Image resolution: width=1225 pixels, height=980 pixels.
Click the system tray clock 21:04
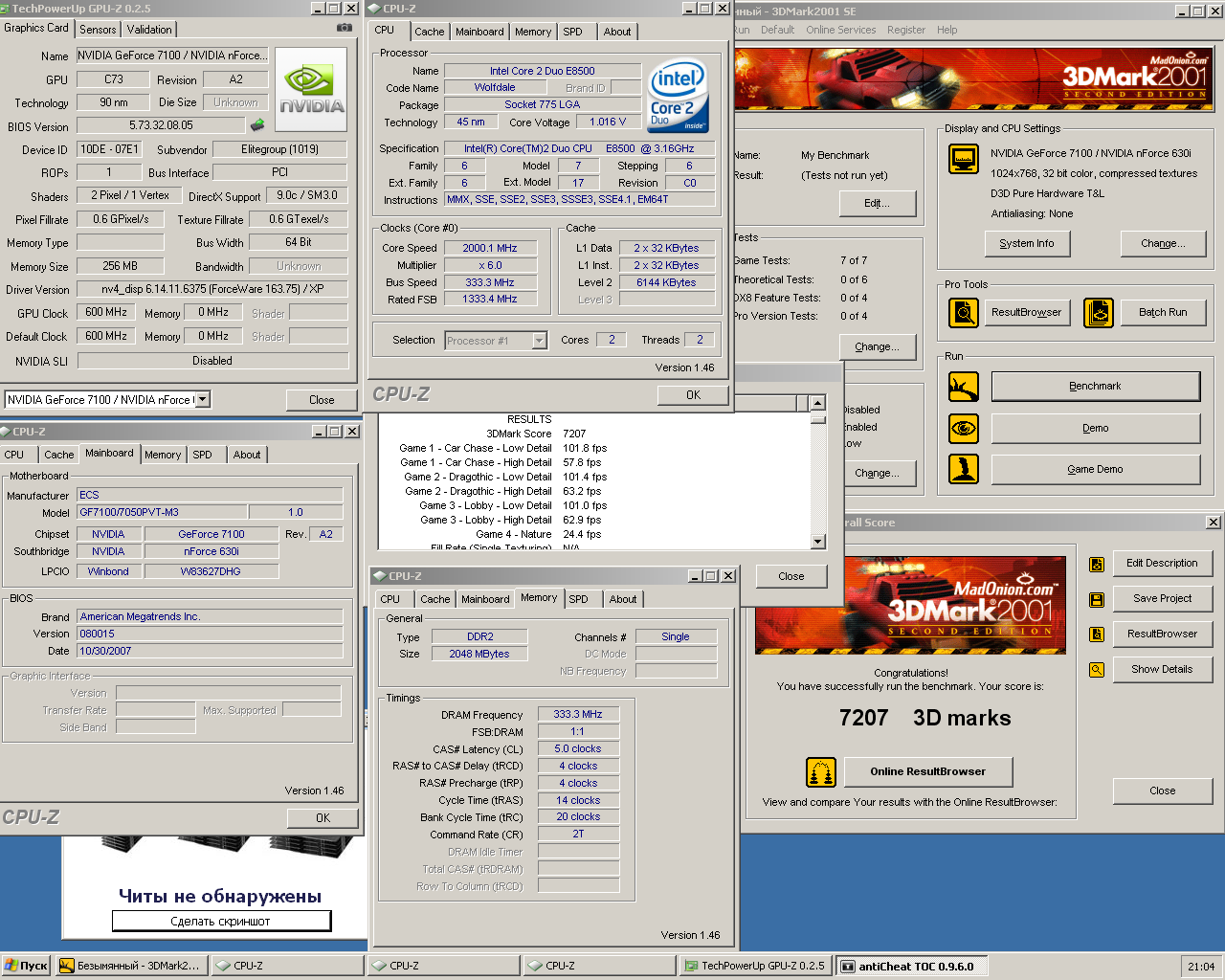click(1201, 967)
